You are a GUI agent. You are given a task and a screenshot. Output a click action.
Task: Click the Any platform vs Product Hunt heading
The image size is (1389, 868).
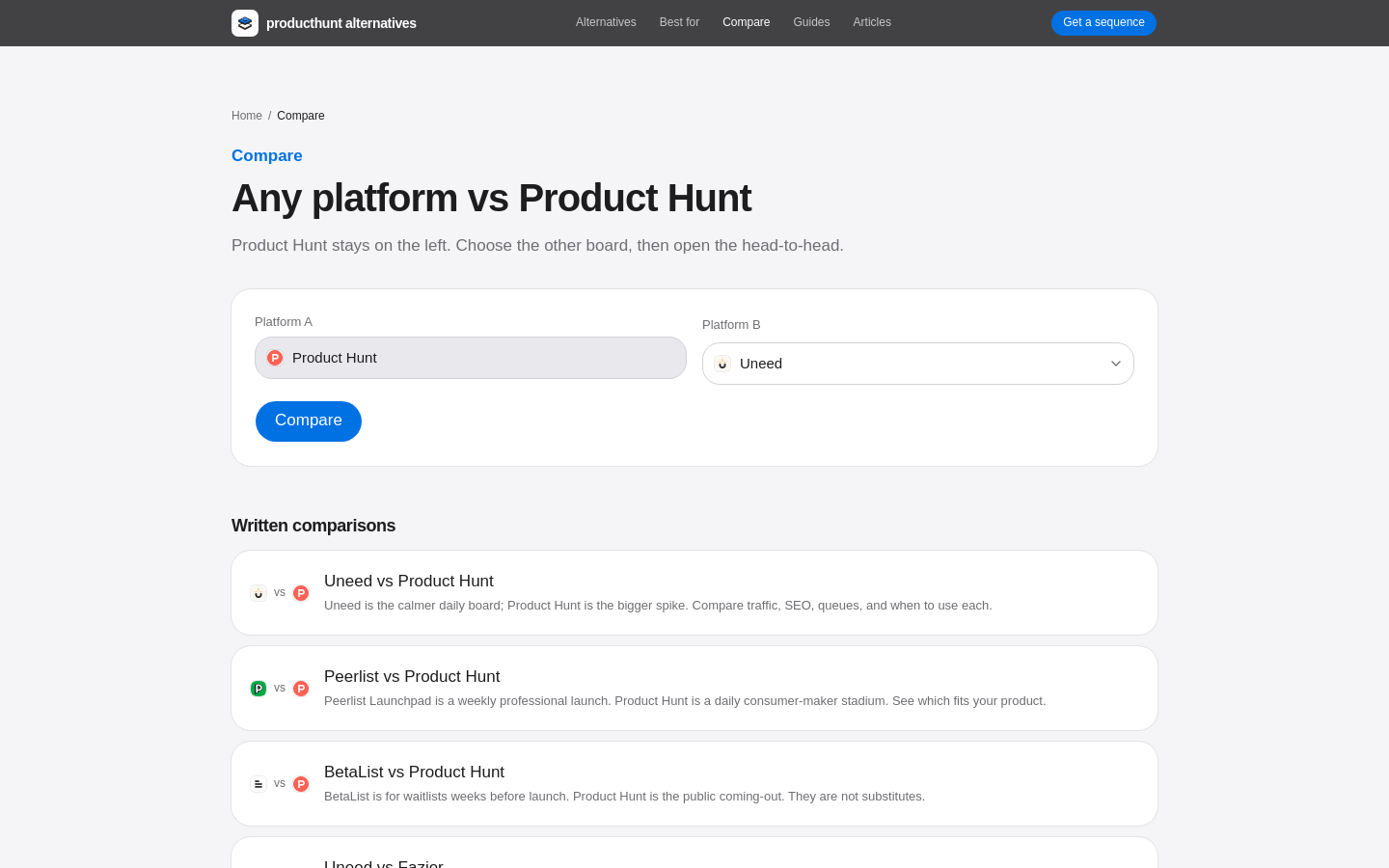point(491,198)
